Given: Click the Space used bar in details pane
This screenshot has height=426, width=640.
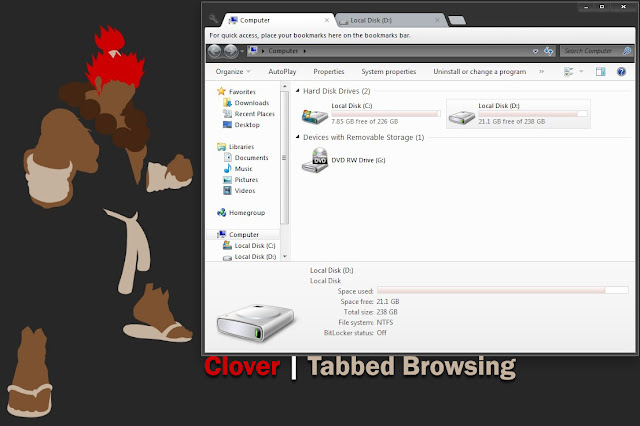Looking at the screenshot, I should click(502, 290).
